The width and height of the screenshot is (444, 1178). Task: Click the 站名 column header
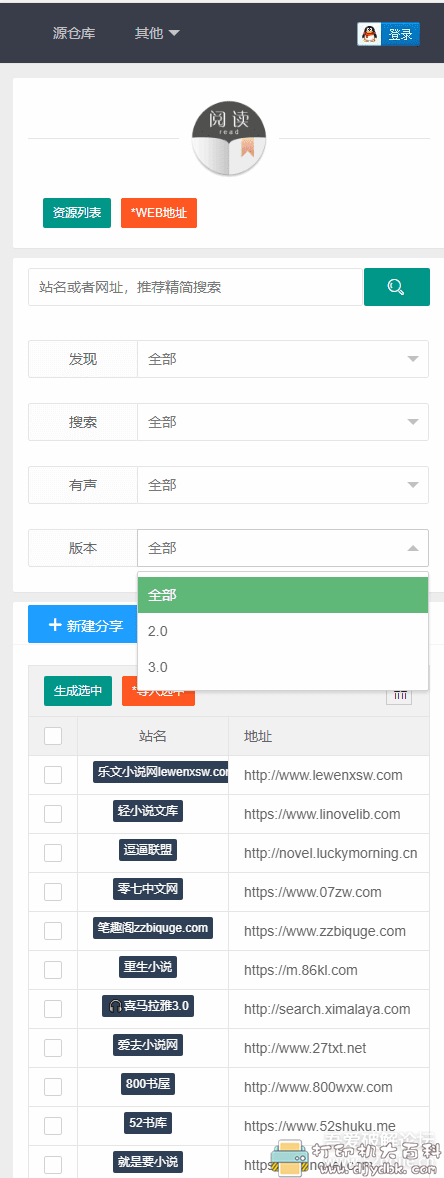click(153, 736)
